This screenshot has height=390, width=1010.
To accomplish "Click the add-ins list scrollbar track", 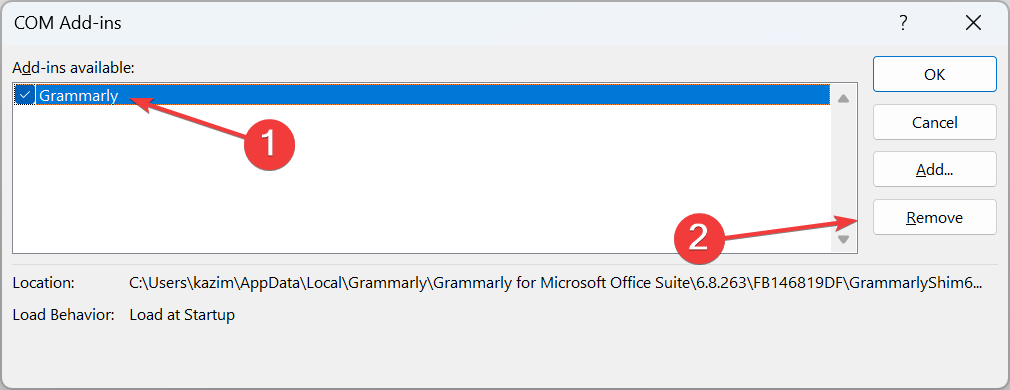I will 843,169.
